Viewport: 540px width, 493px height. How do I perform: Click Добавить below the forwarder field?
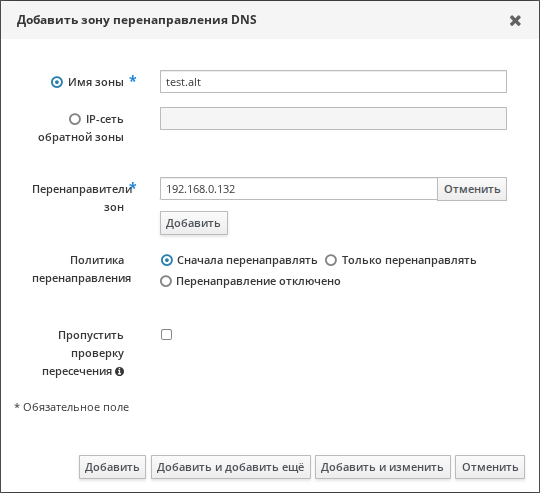click(x=194, y=223)
